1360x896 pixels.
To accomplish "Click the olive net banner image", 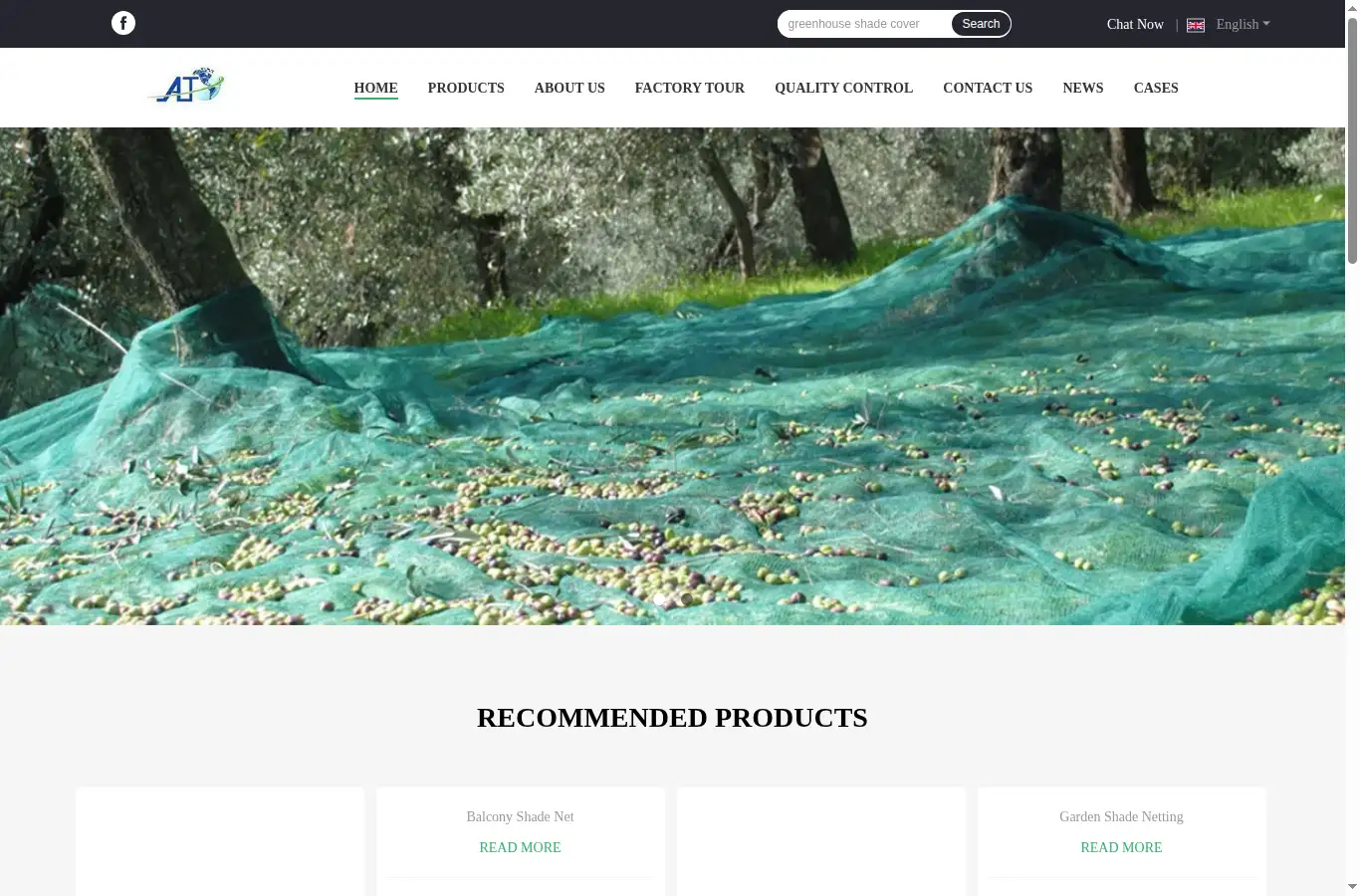I will pyautogui.click(x=672, y=376).
